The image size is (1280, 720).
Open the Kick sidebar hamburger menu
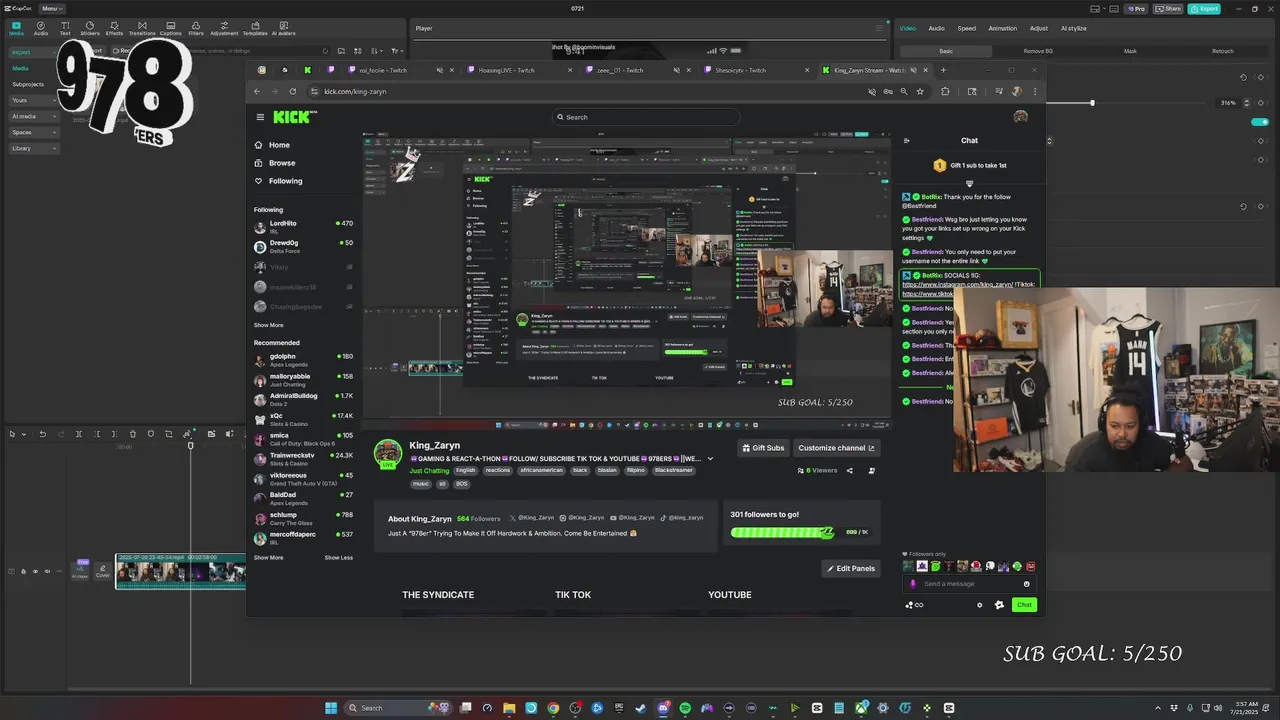pyautogui.click(x=260, y=117)
